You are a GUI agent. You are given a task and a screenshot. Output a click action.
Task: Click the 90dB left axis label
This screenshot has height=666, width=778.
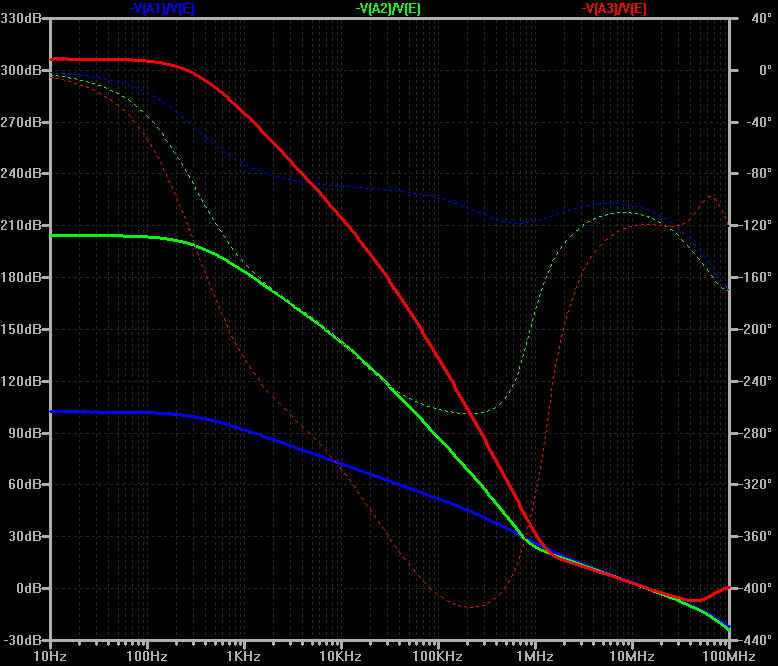[25, 433]
